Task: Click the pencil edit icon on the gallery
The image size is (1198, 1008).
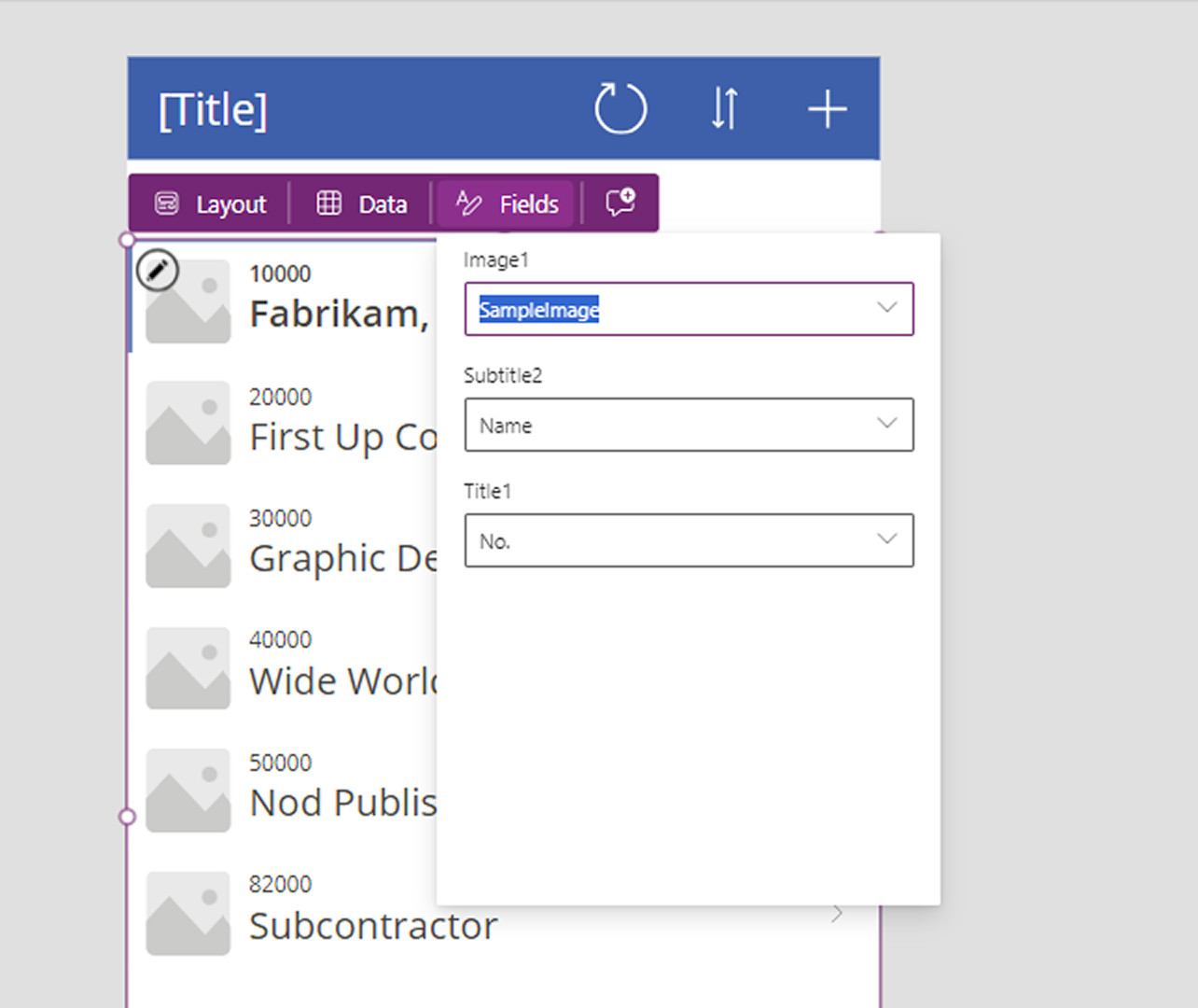Action: coord(158,271)
